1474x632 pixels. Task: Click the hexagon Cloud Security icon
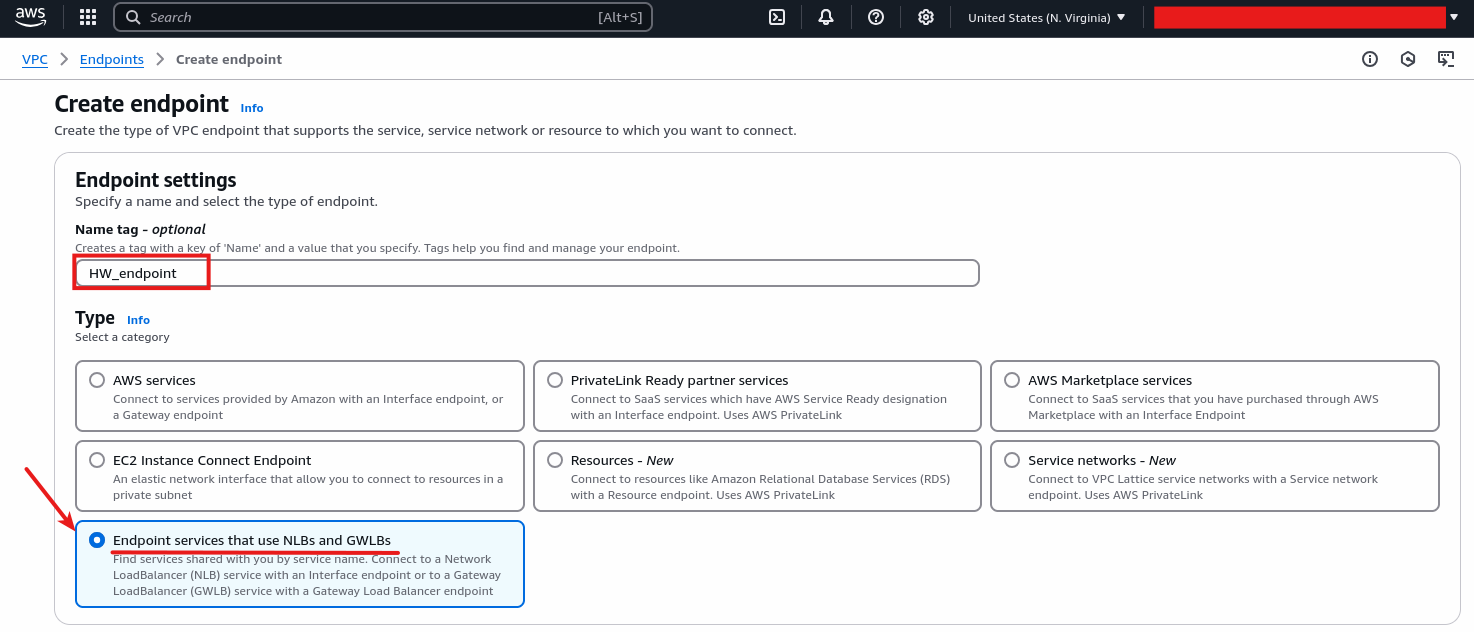click(1408, 59)
